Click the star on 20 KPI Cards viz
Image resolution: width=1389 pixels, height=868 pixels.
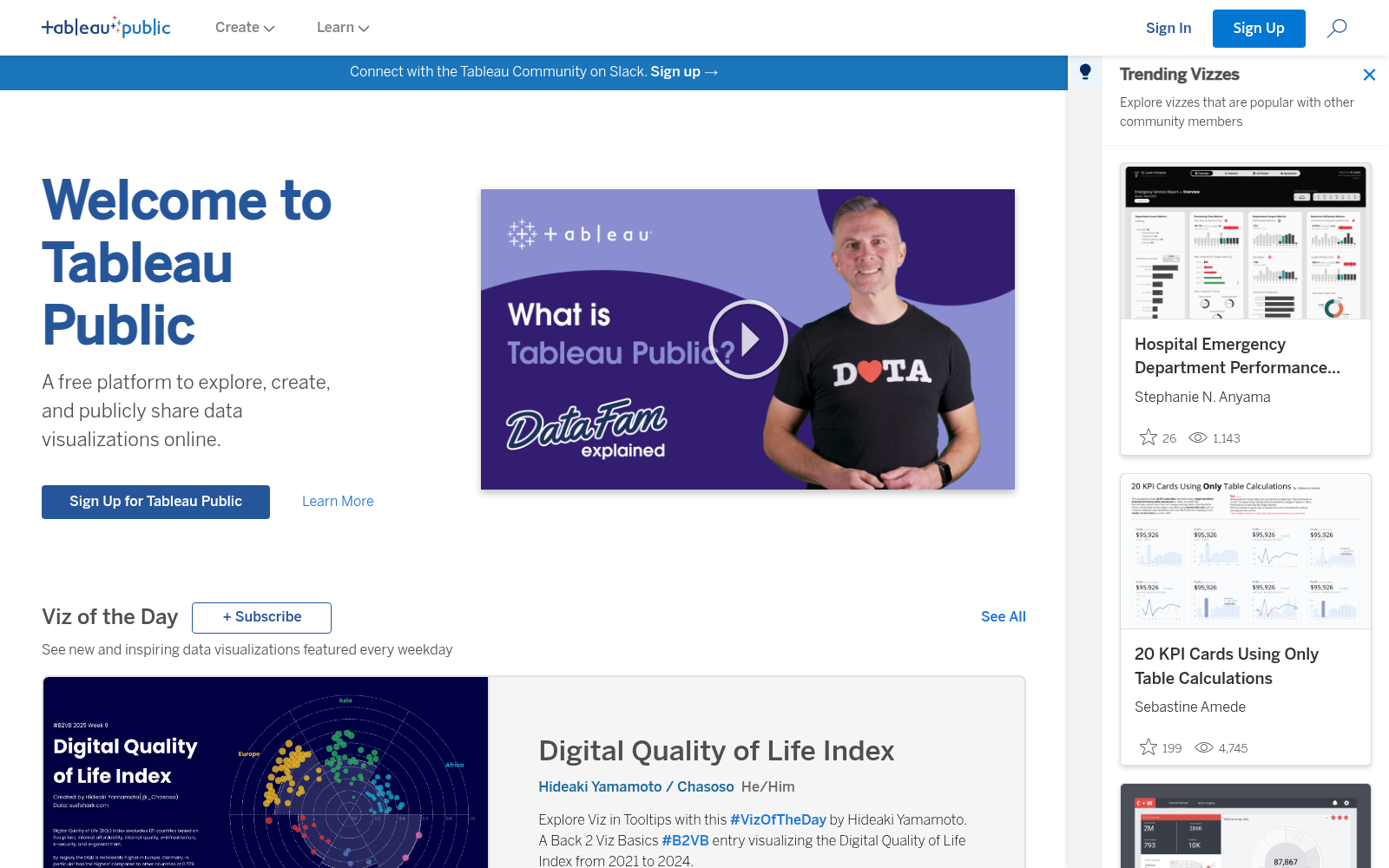(1148, 747)
